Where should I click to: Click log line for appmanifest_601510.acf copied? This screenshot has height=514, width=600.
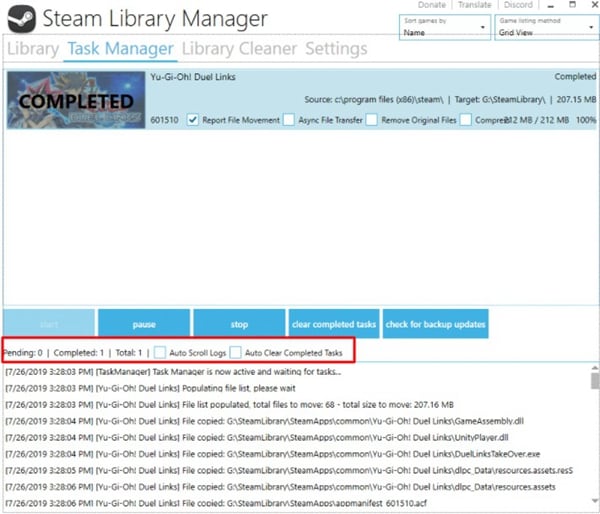click(x=216, y=503)
